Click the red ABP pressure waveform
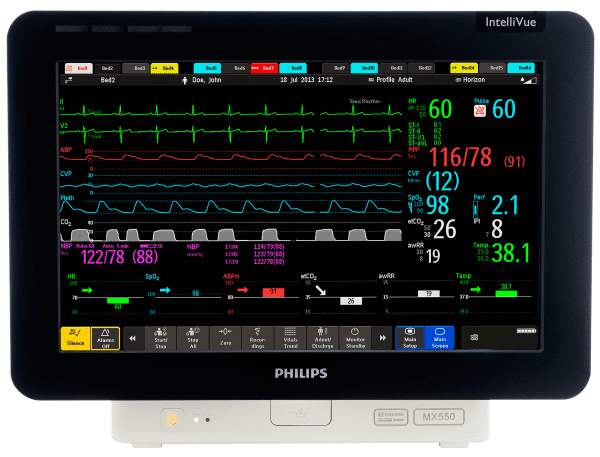This screenshot has width=600, height=457. [x=231, y=157]
